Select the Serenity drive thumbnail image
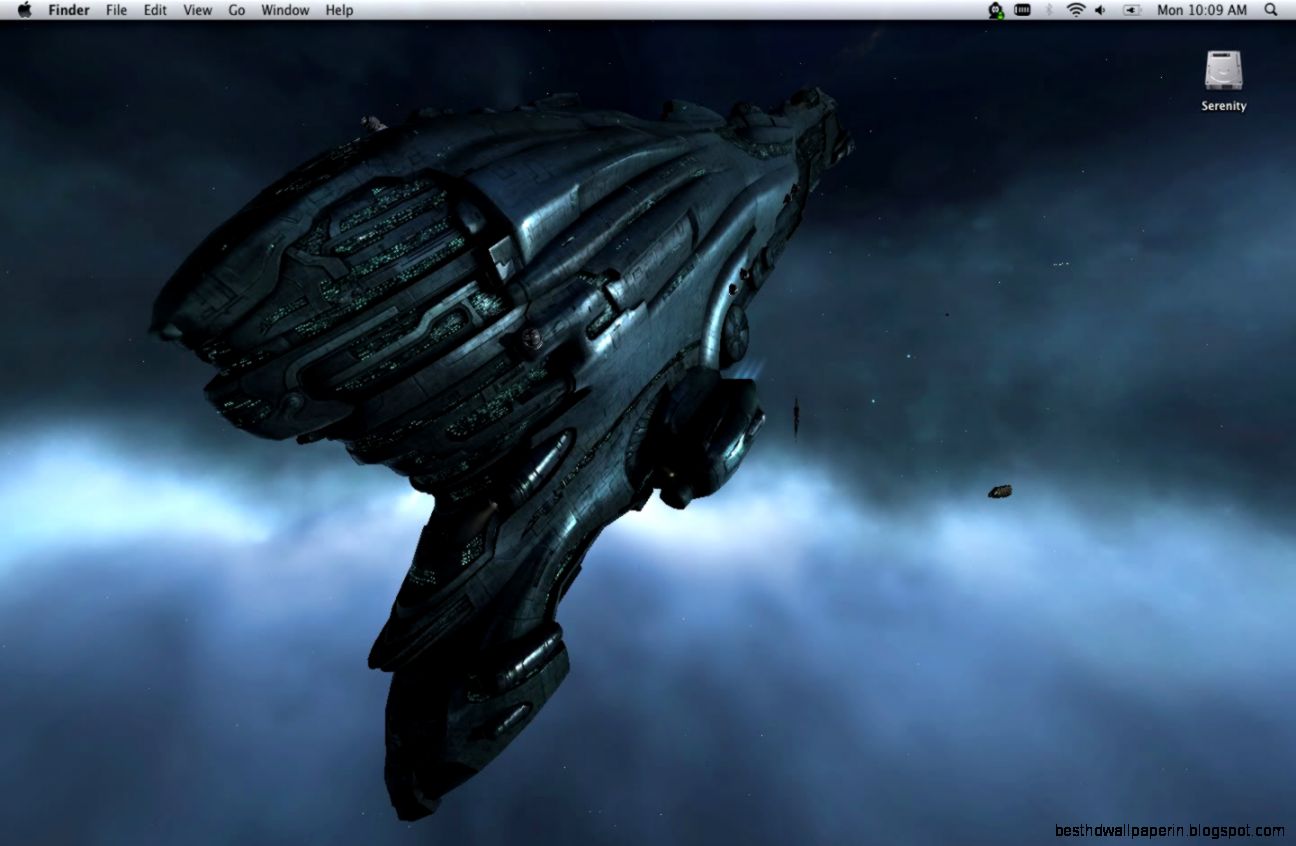Screen dimensions: 1296x846 [1223, 68]
